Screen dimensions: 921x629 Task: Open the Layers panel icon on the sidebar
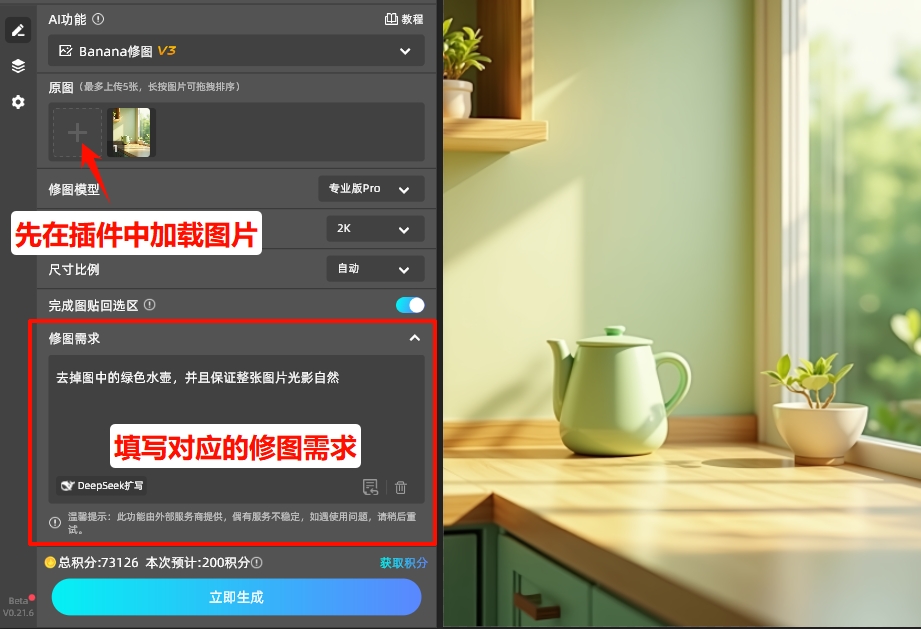[17, 66]
